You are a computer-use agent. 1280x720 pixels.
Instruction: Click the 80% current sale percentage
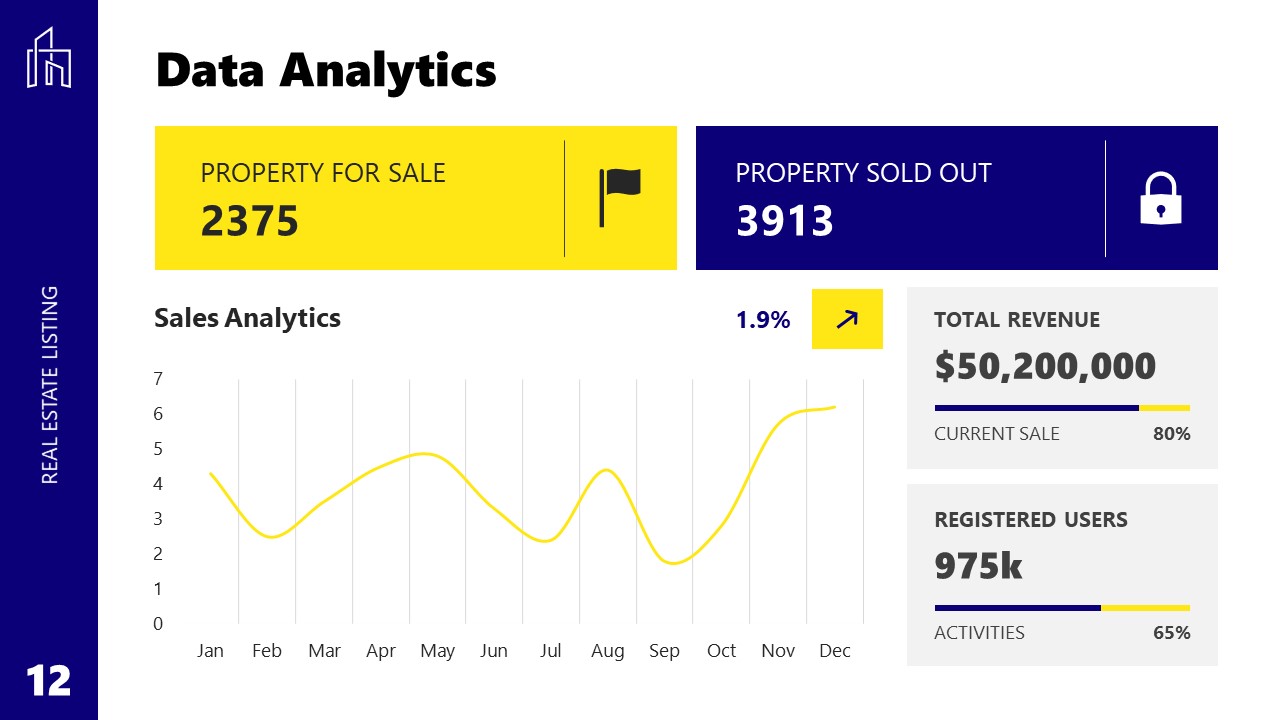click(1171, 434)
